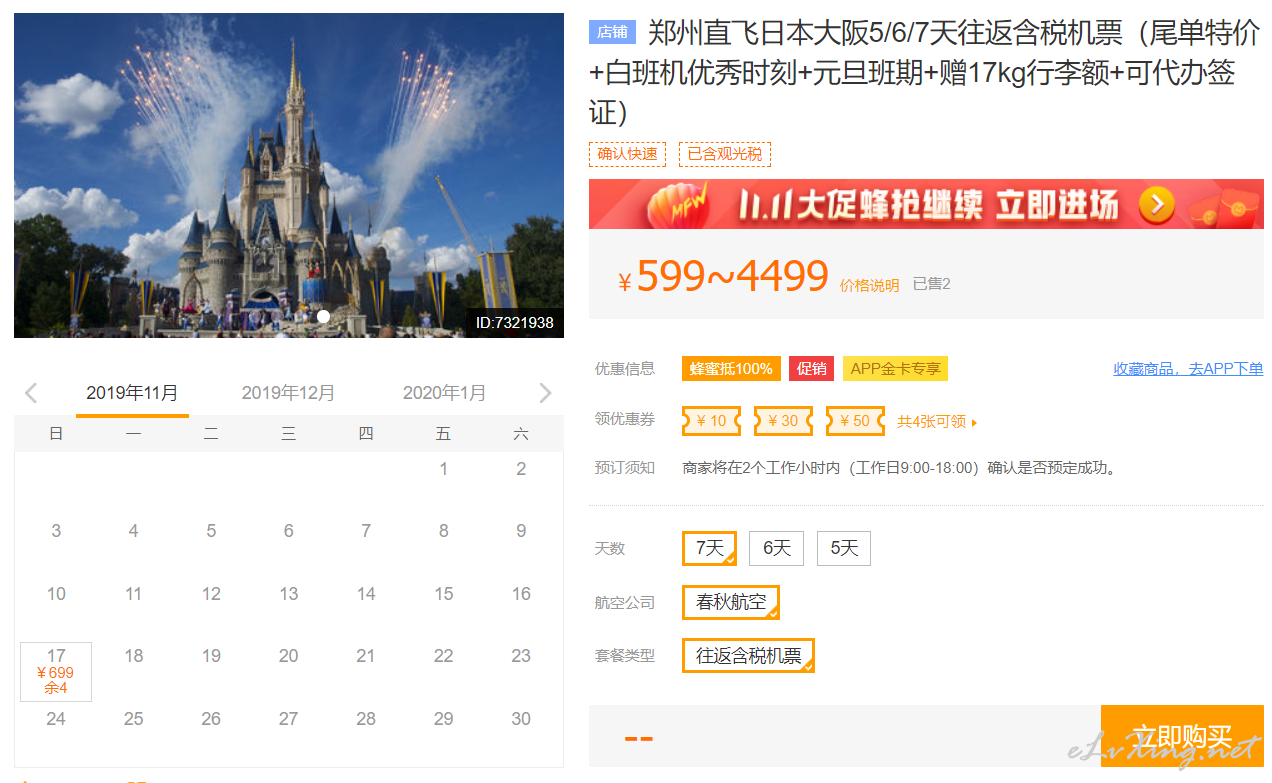The width and height of the screenshot is (1272, 783).
Task: Go to next month with right arrow
Action: point(545,393)
